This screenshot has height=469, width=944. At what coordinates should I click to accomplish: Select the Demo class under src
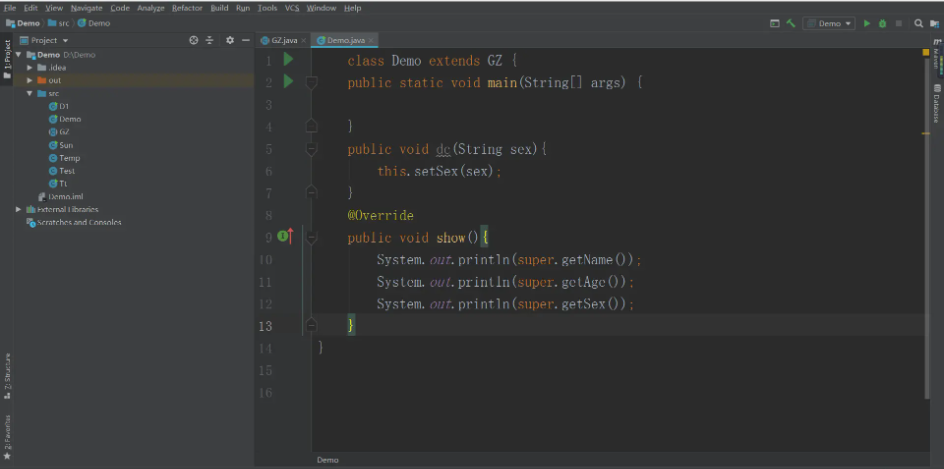pyautogui.click(x=65, y=119)
